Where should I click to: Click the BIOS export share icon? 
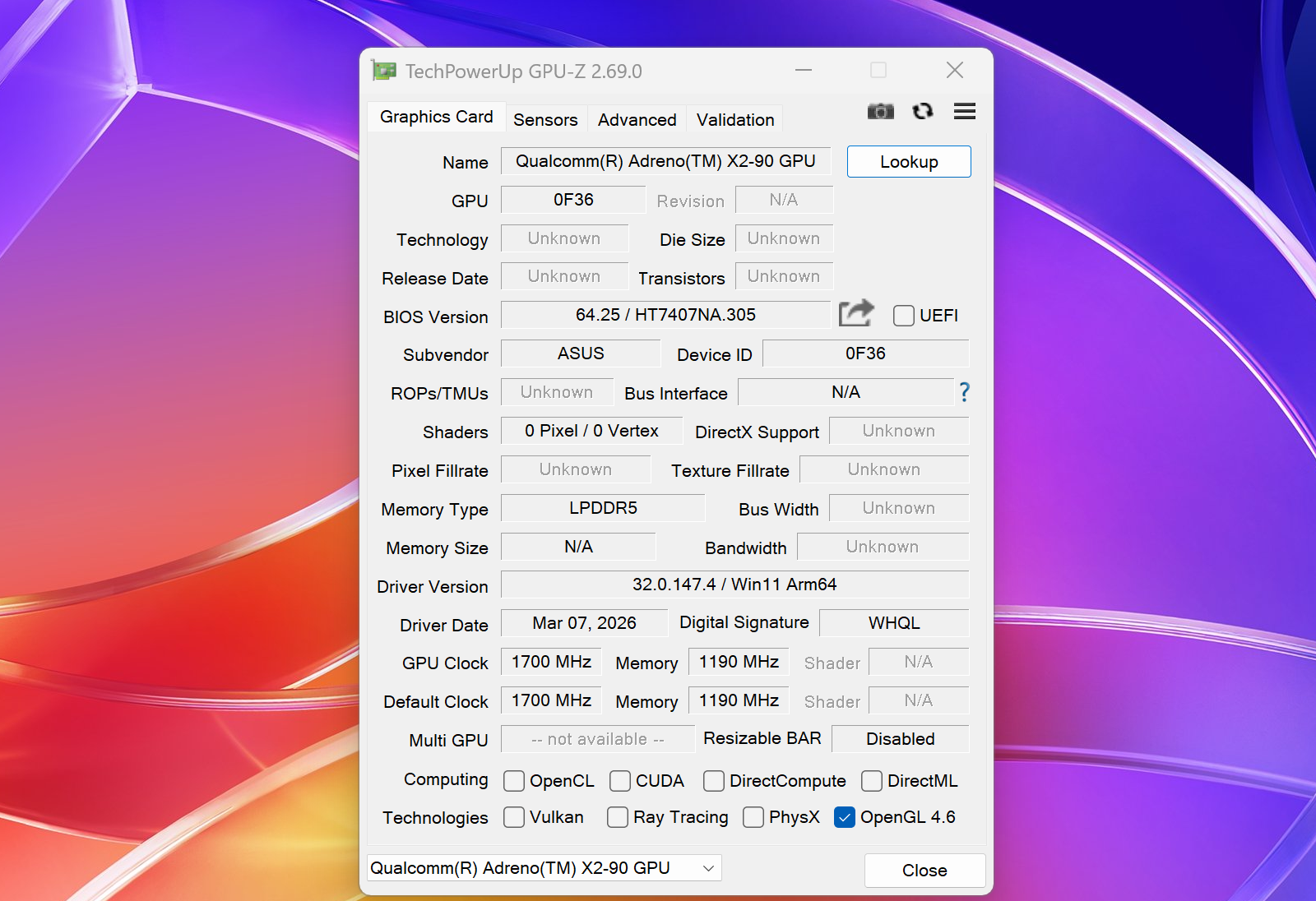tap(856, 313)
